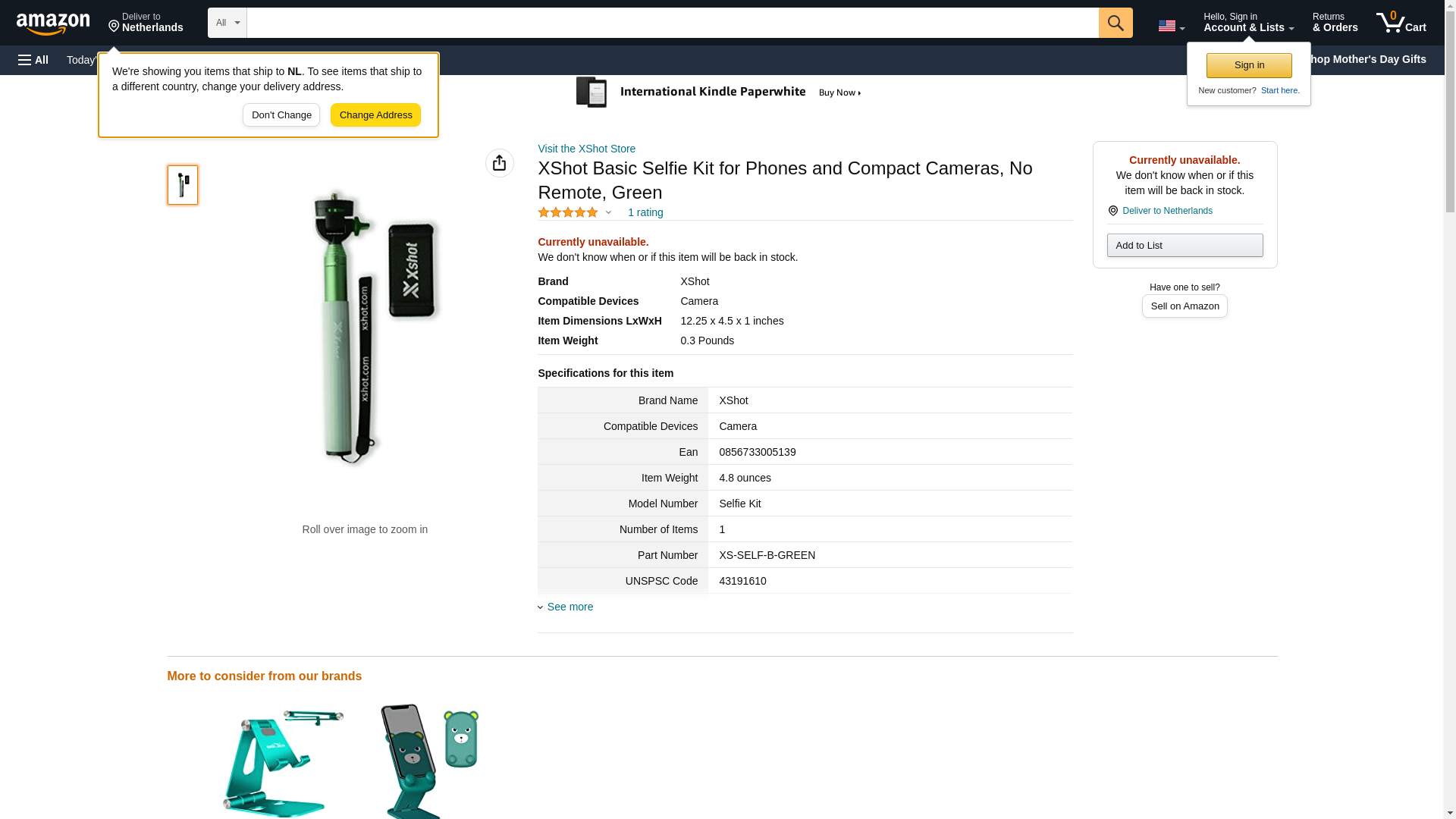Open the search category All dropdown
Screen dimensions: 1456x819
[x=227, y=23]
